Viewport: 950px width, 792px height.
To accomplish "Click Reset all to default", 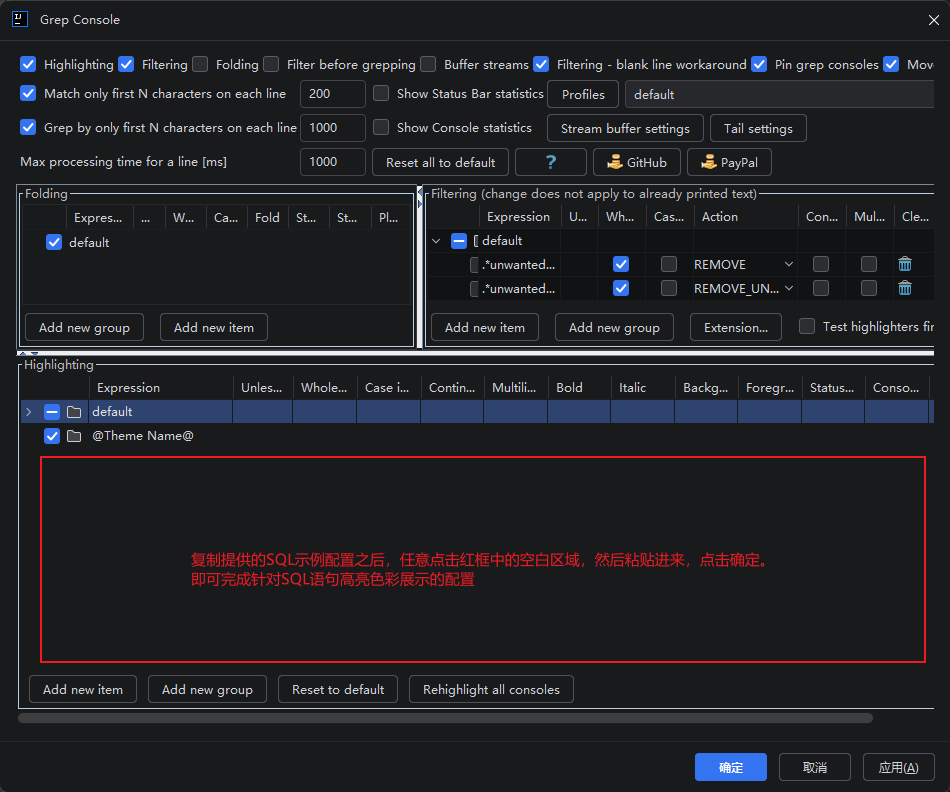I will [x=440, y=162].
